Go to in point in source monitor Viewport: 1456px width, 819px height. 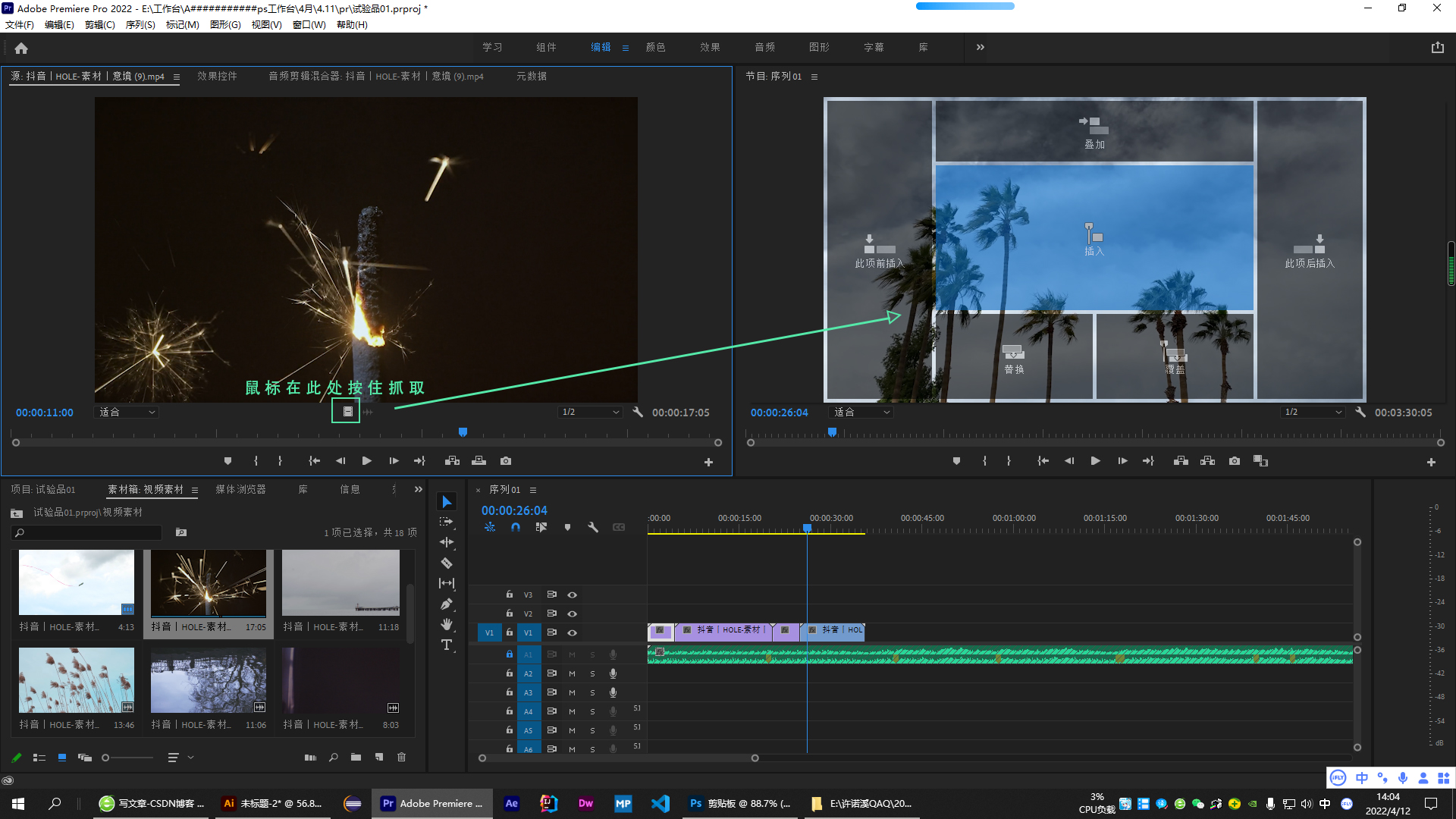tap(314, 461)
